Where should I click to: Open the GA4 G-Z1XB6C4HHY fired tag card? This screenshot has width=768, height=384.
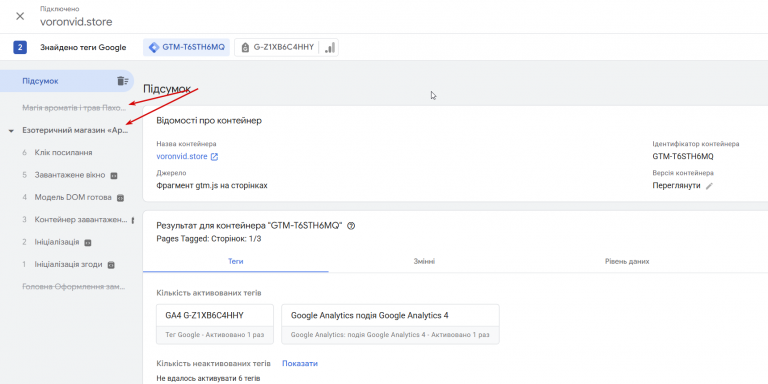coord(215,324)
